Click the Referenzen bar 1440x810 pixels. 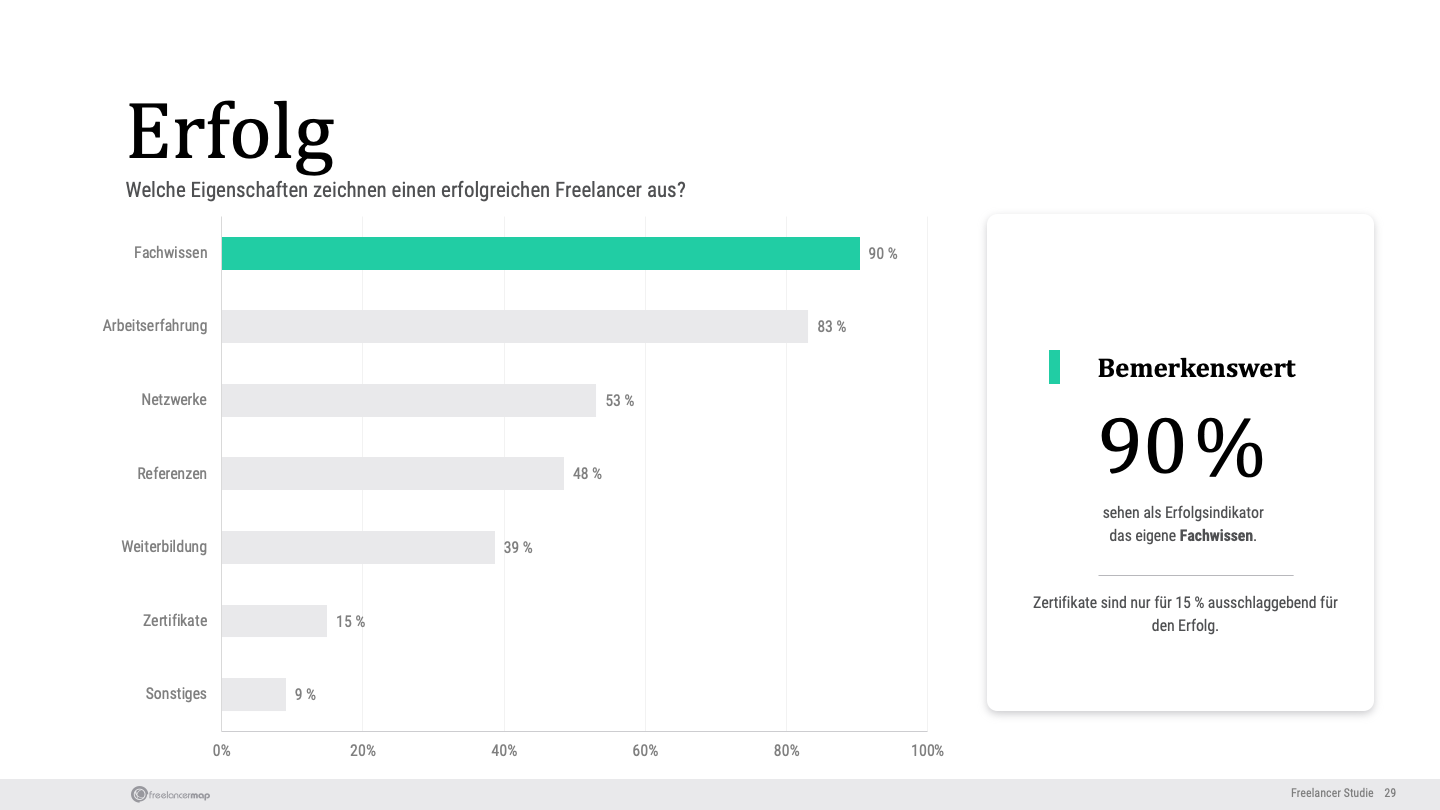pos(392,473)
